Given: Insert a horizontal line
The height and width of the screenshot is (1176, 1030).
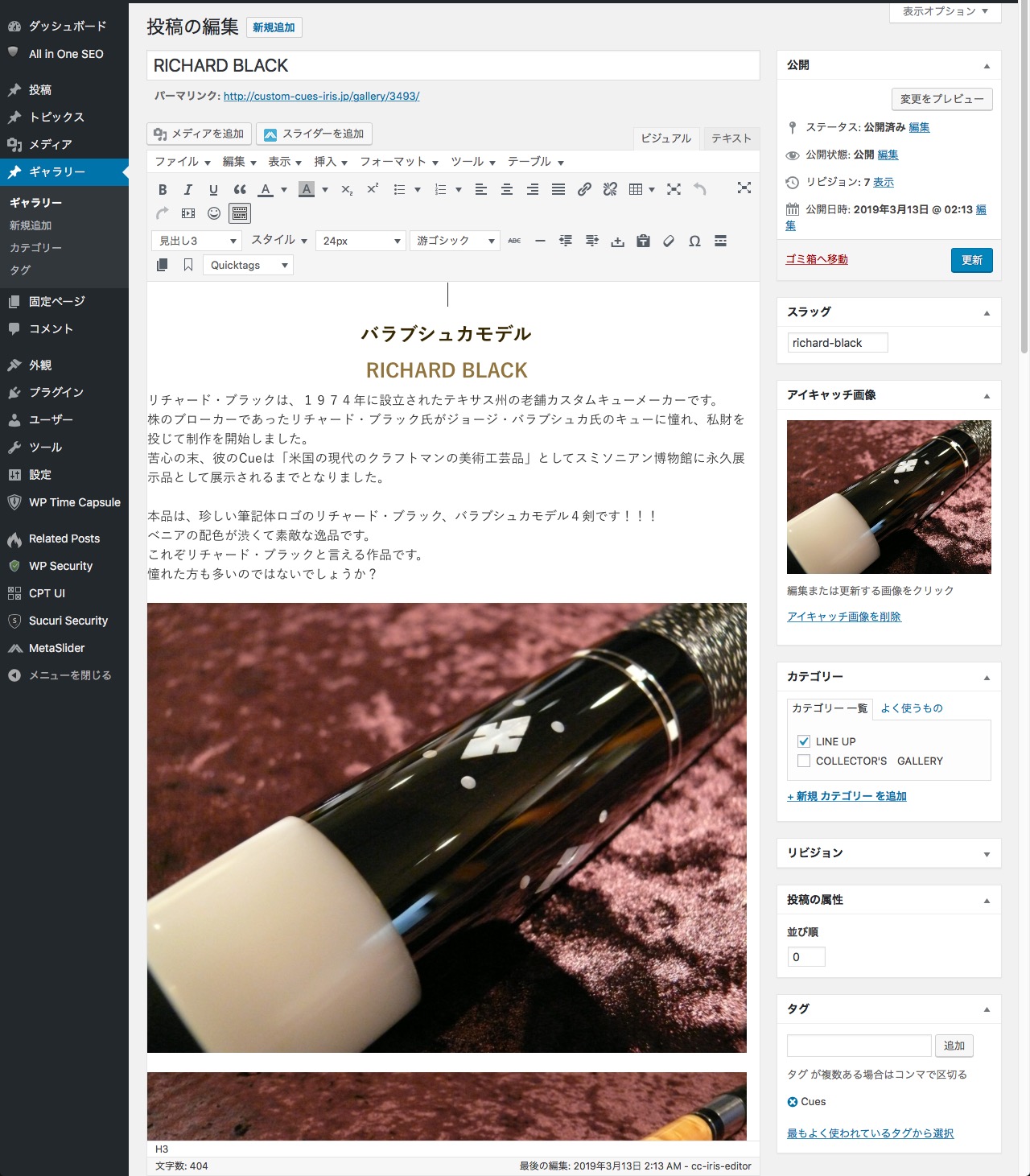Looking at the screenshot, I should (x=541, y=241).
